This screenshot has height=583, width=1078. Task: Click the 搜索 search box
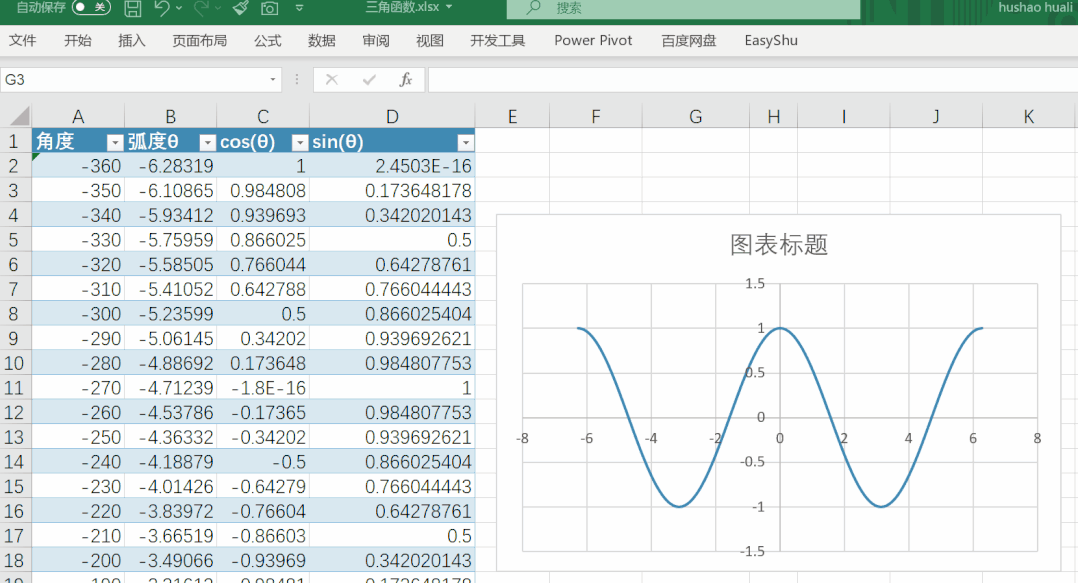pyautogui.click(x=683, y=8)
